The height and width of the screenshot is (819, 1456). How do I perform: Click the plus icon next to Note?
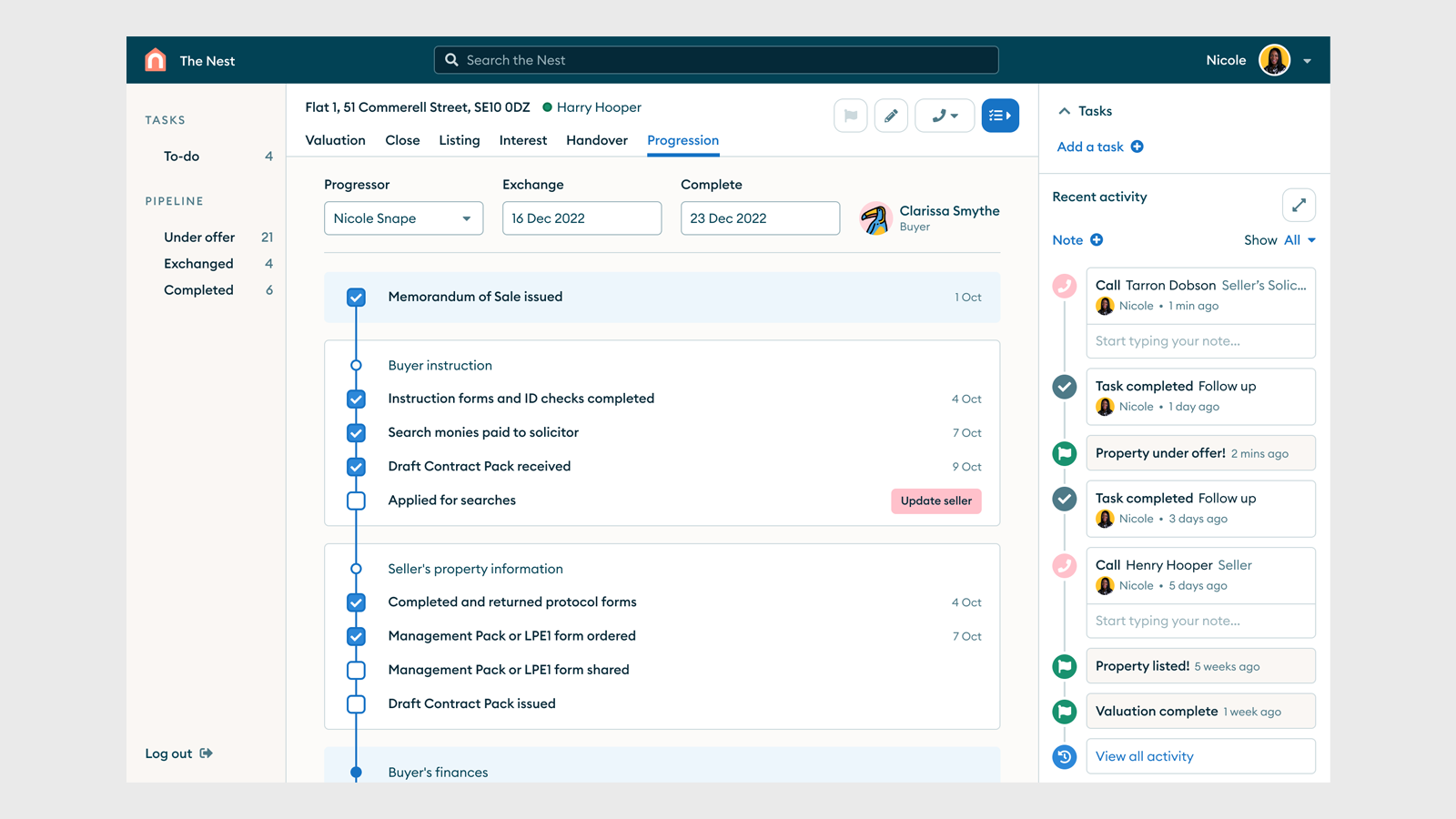1097,240
